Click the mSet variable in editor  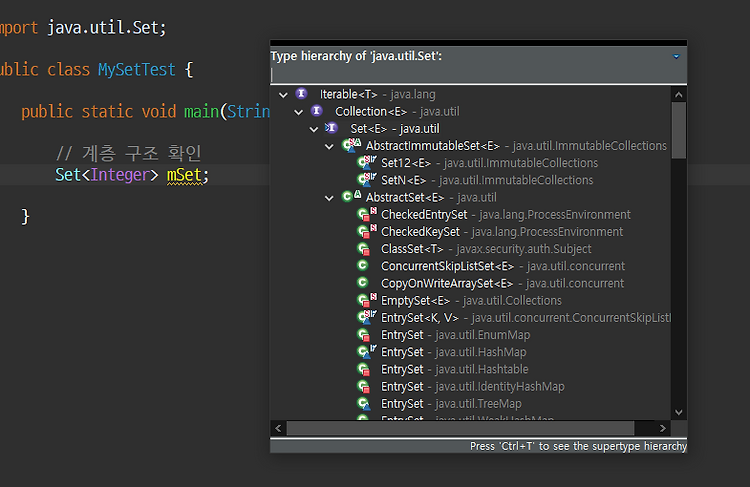[x=185, y=175]
